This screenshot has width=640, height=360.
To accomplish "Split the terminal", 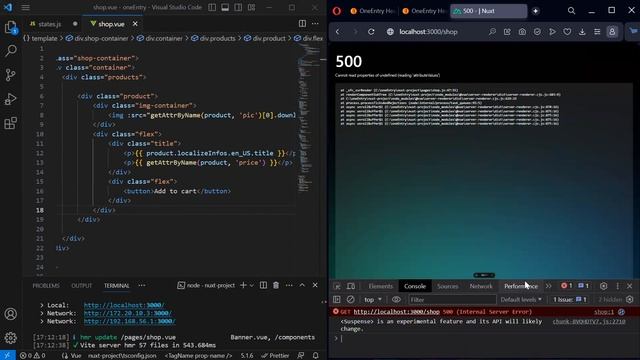I will coord(263,285).
